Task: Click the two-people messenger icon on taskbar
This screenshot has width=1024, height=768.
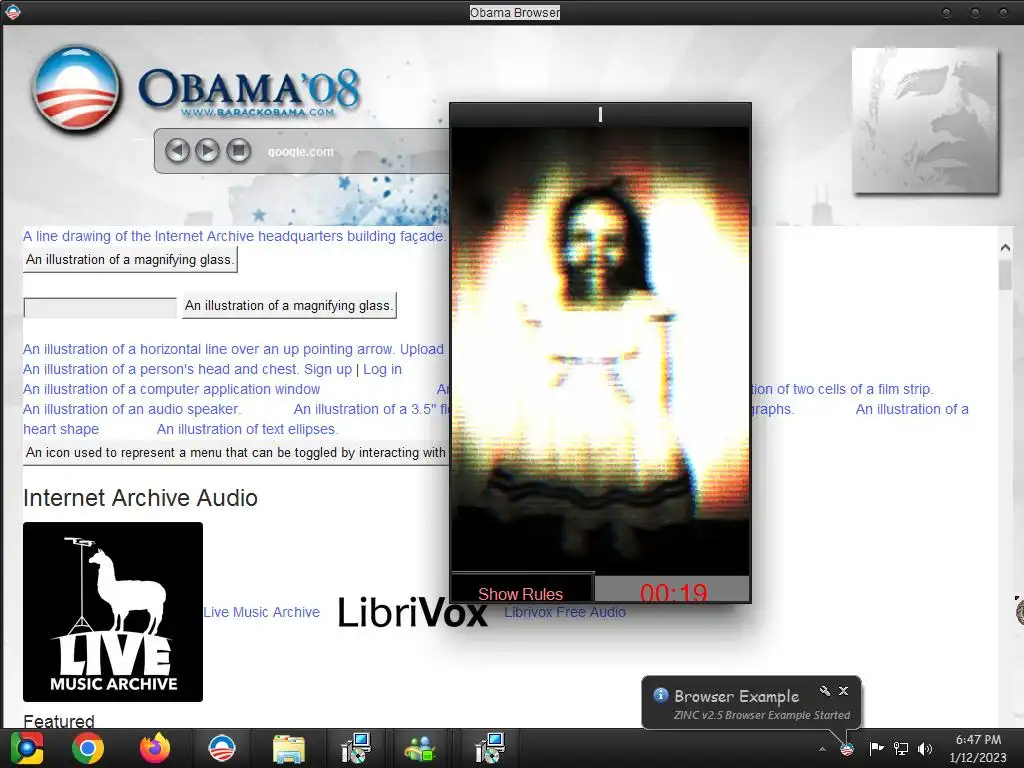Action: coord(421,748)
